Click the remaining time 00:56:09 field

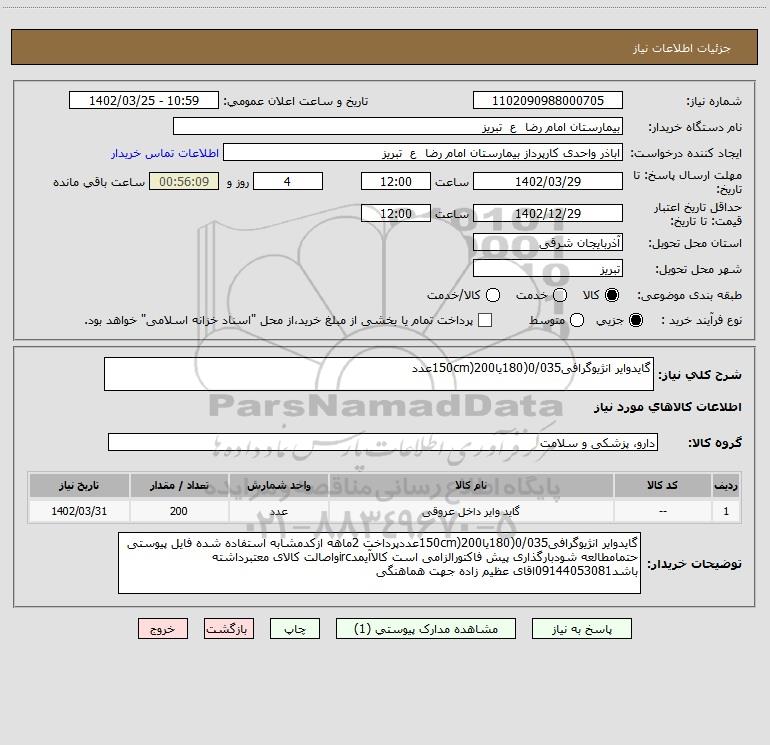[184, 181]
